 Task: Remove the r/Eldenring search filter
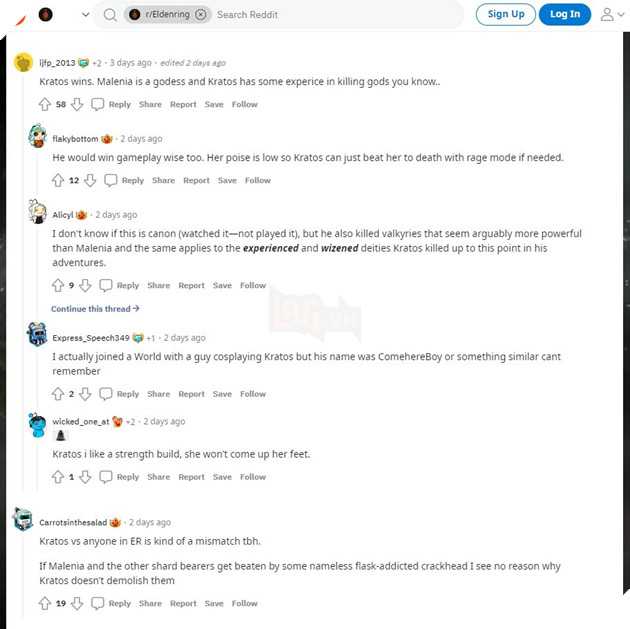point(200,15)
